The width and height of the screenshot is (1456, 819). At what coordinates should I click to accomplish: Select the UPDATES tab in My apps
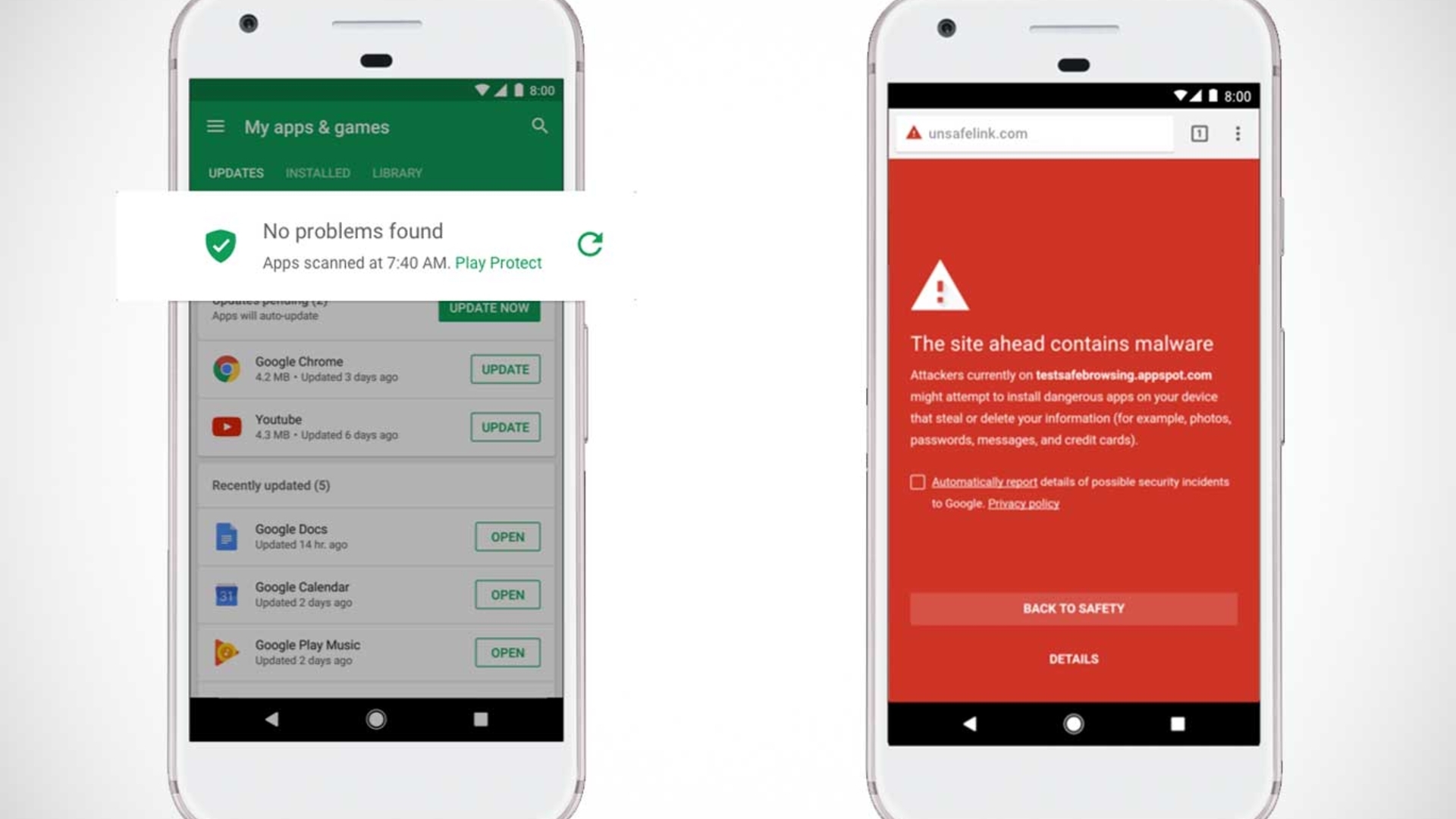pyautogui.click(x=235, y=173)
